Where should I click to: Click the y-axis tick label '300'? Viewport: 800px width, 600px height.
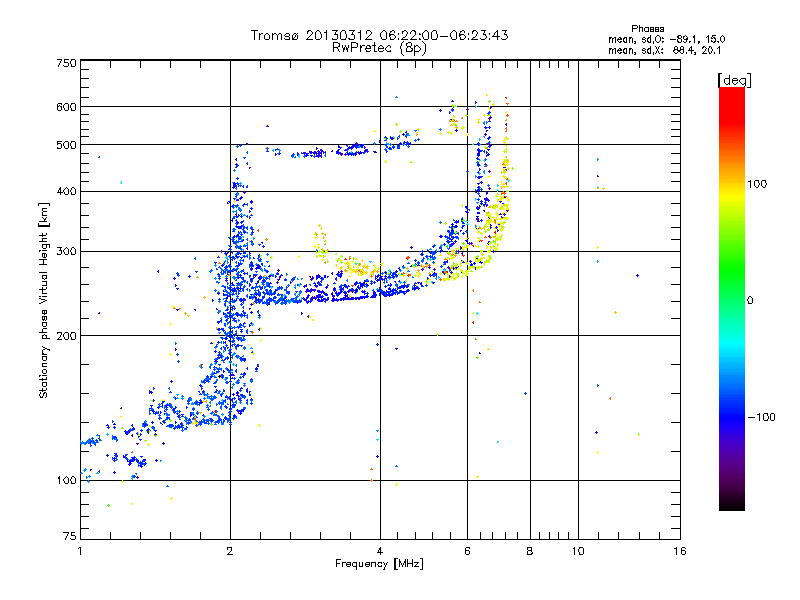coord(66,251)
